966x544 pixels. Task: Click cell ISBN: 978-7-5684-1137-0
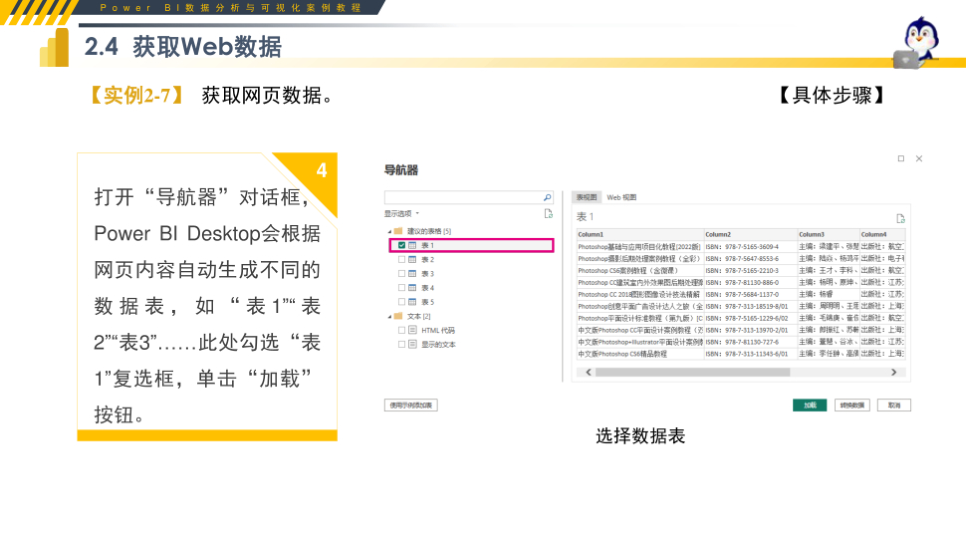tap(750, 294)
